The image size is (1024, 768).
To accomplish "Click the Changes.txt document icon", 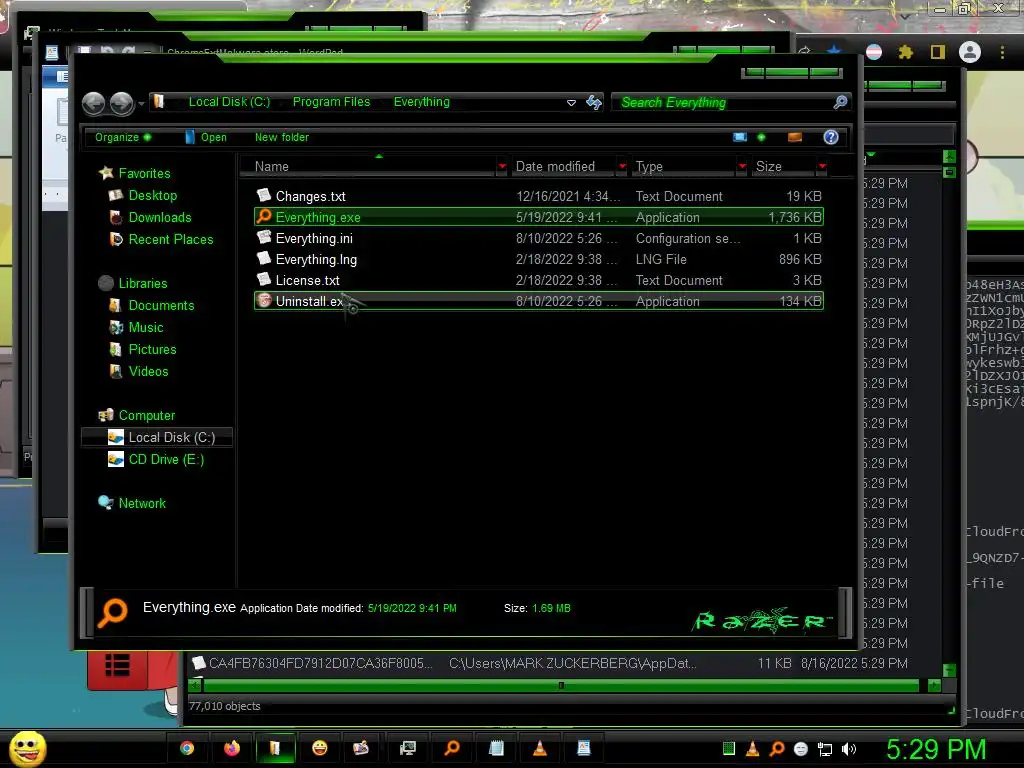I will click(264, 195).
